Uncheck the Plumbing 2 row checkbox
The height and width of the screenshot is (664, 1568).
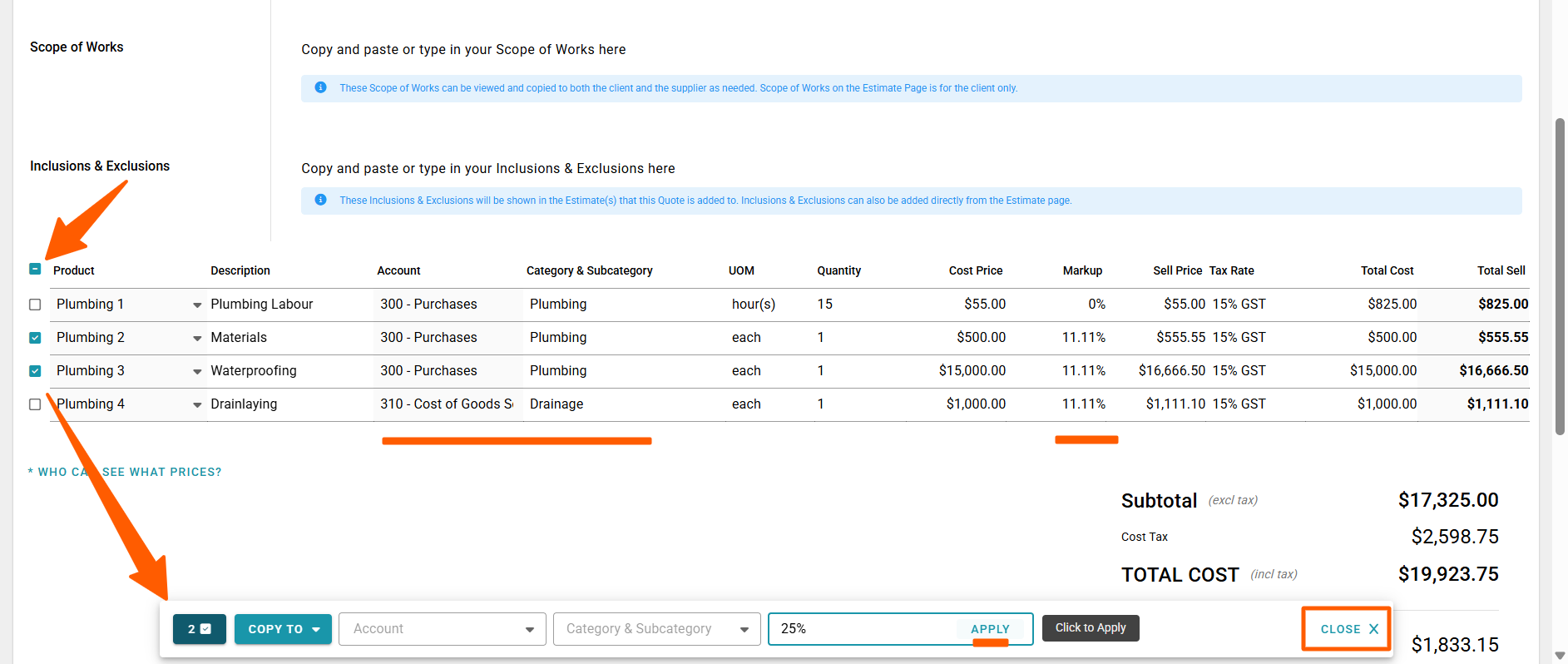tap(35, 338)
